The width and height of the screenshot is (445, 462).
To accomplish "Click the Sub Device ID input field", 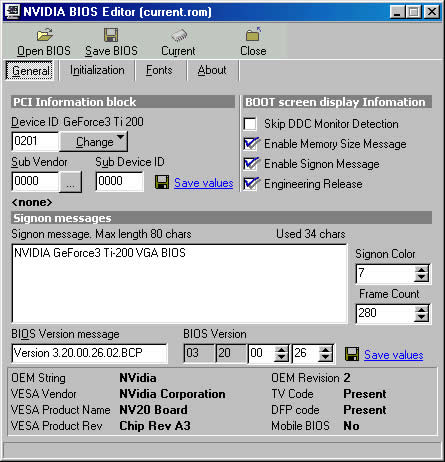I will click(120, 181).
